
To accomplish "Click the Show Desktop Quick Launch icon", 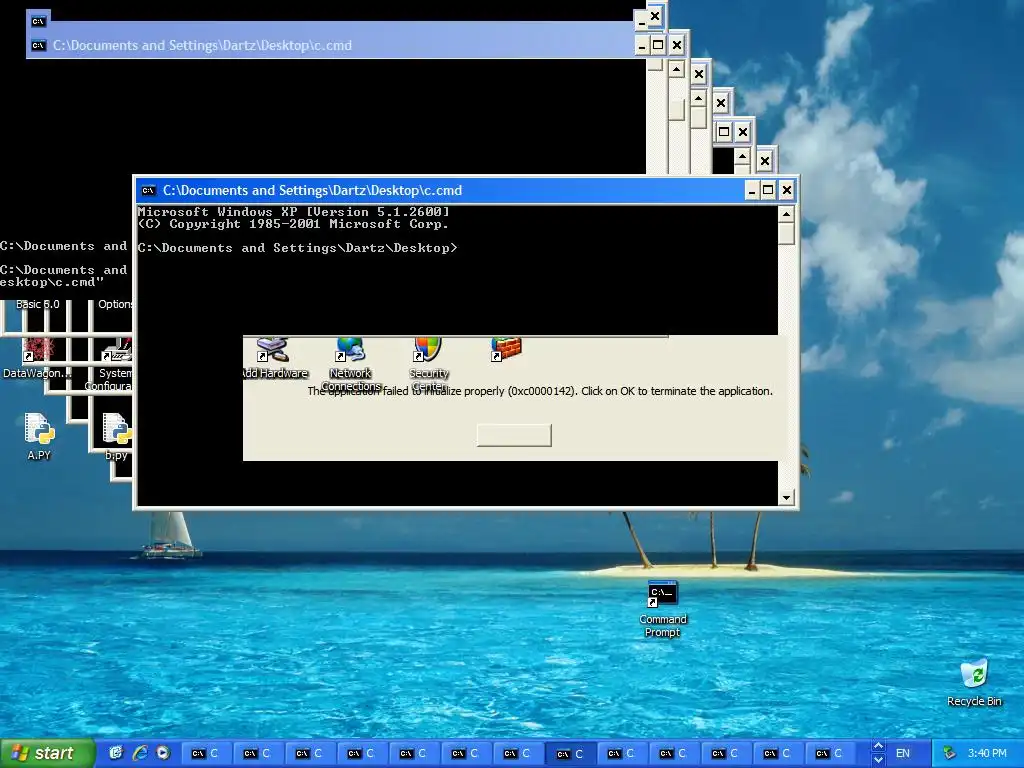I will (116, 753).
